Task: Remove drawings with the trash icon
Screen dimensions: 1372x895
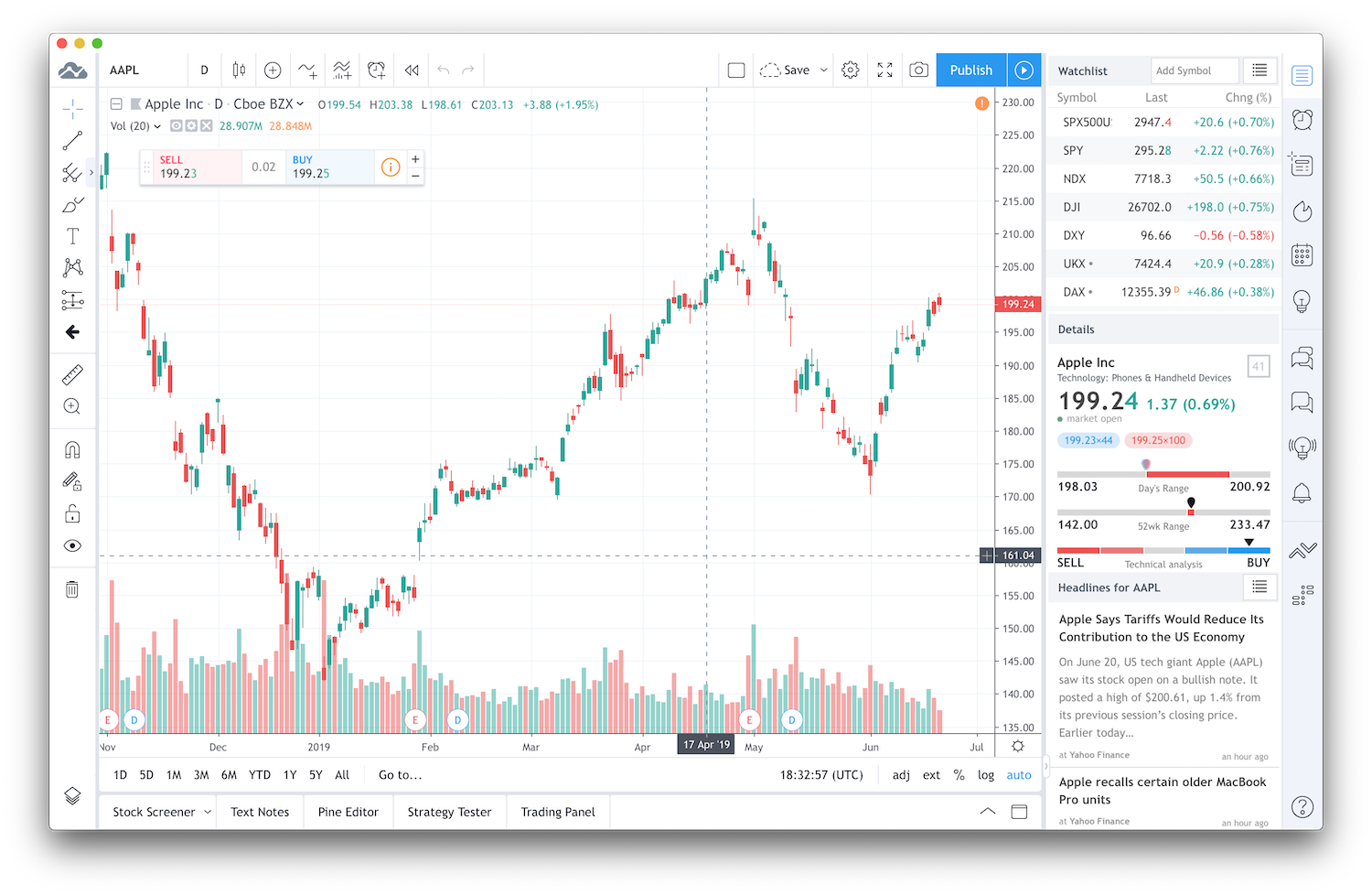Action: (72, 589)
